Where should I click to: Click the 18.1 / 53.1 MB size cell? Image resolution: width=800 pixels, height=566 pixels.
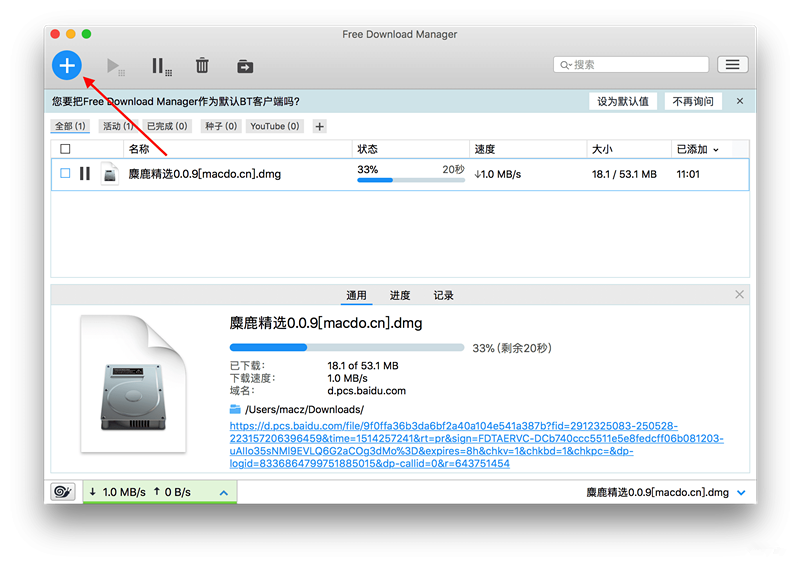[x=624, y=174]
